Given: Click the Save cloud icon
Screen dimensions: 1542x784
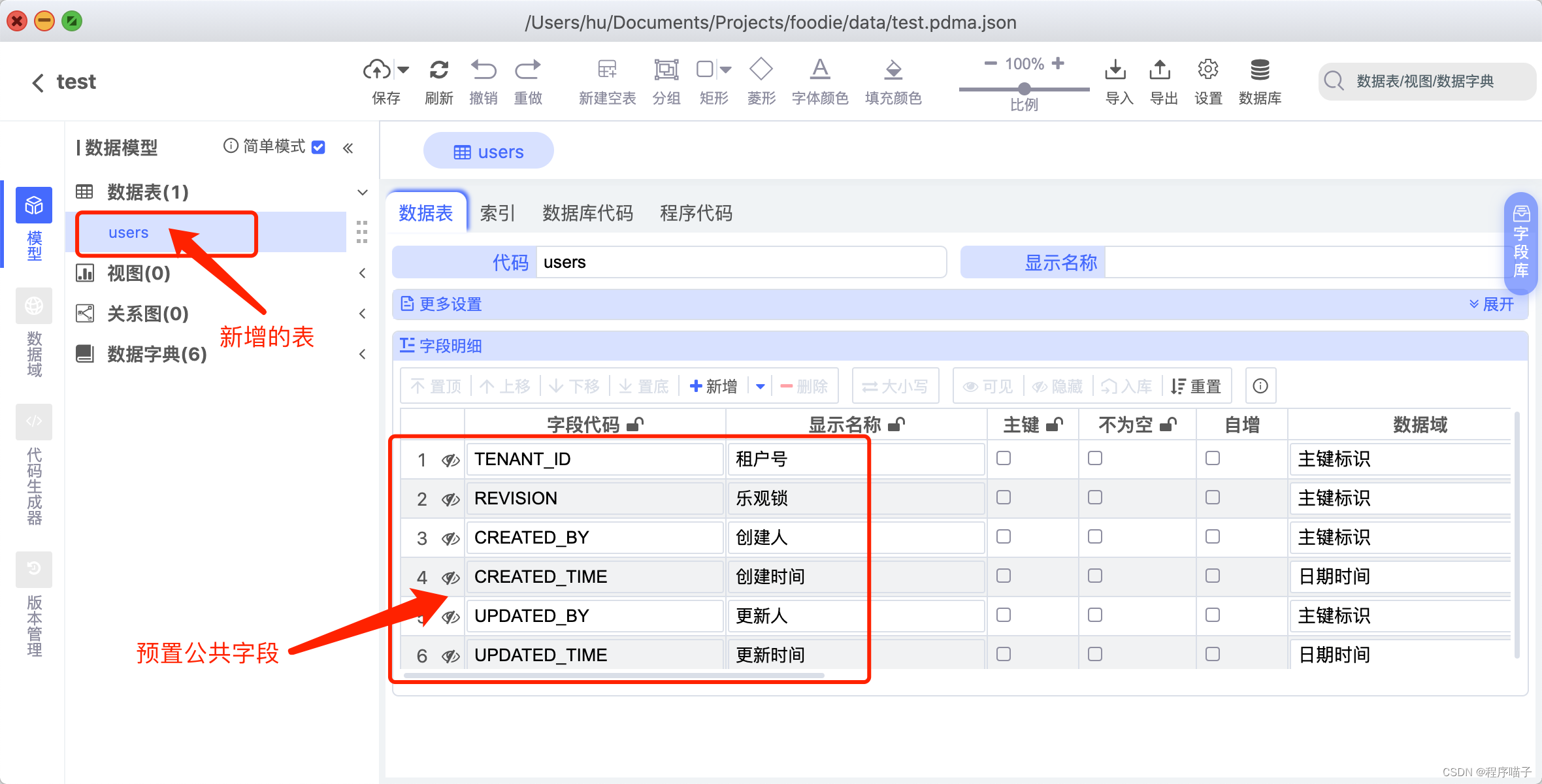Looking at the screenshot, I should [377, 69].
